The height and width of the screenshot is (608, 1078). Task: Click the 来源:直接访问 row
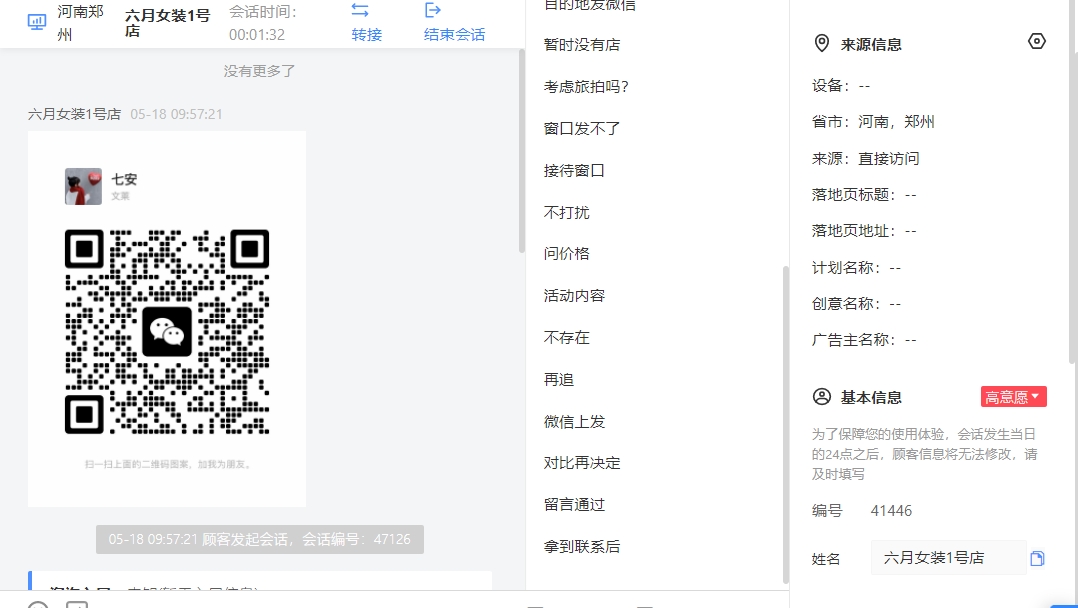pos(866,159)
